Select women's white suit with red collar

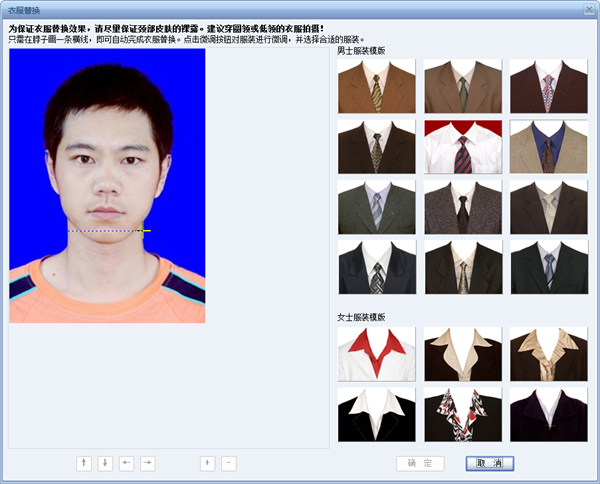click(376, 354)
